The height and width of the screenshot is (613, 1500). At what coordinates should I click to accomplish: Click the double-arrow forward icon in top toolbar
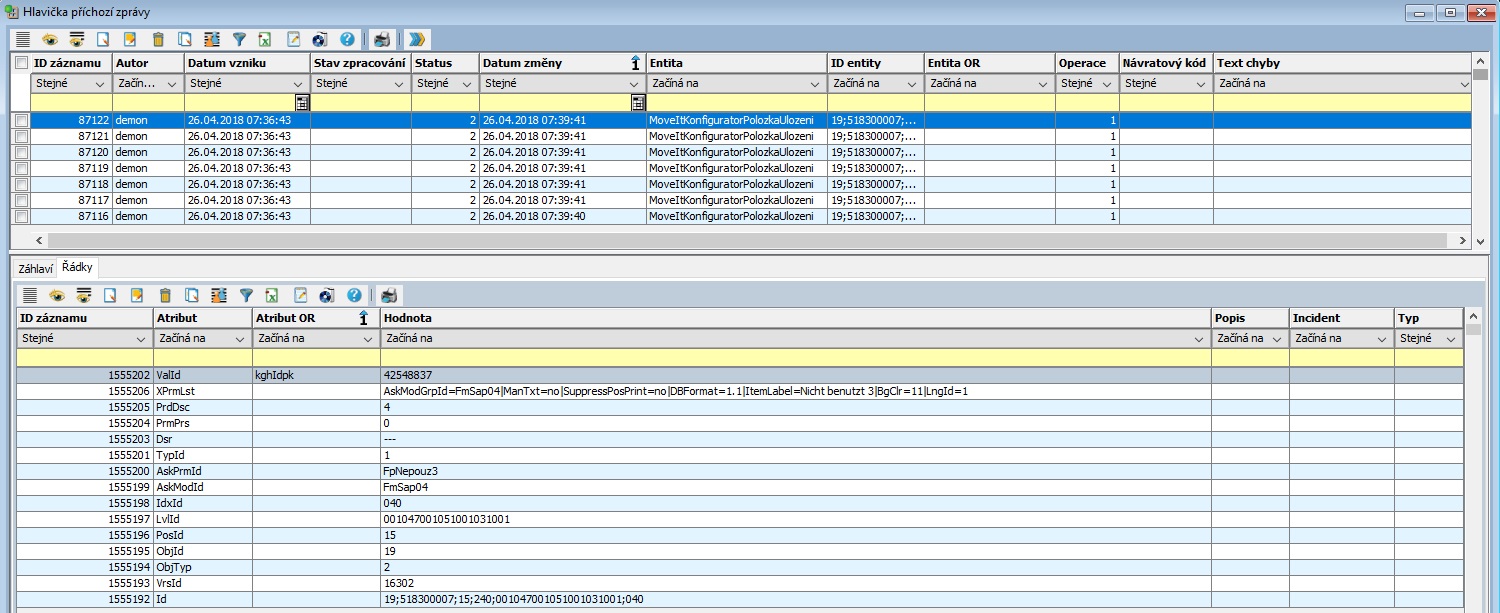click(x=418, y=40)
